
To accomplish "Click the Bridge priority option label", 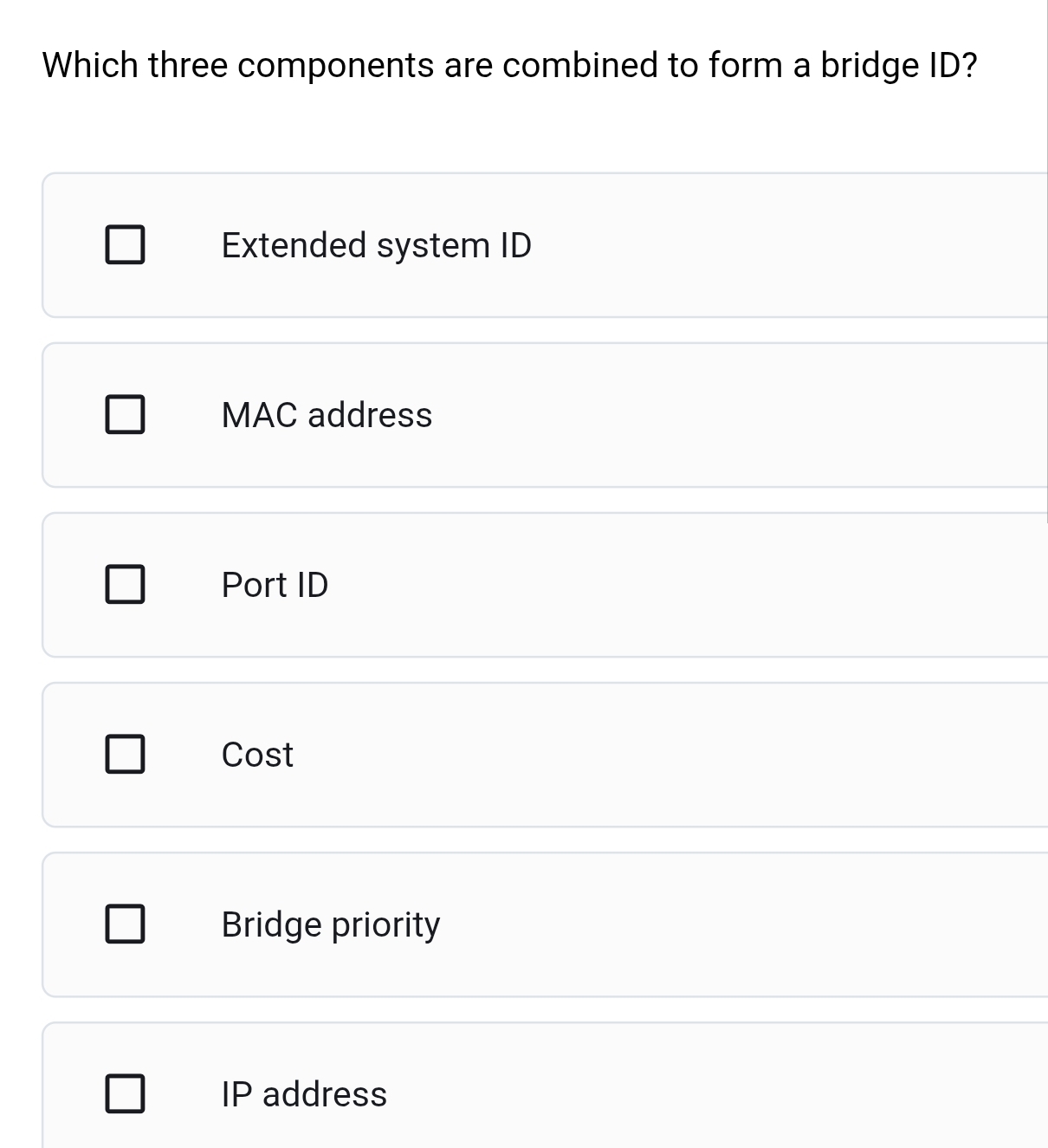I will 330,924.
